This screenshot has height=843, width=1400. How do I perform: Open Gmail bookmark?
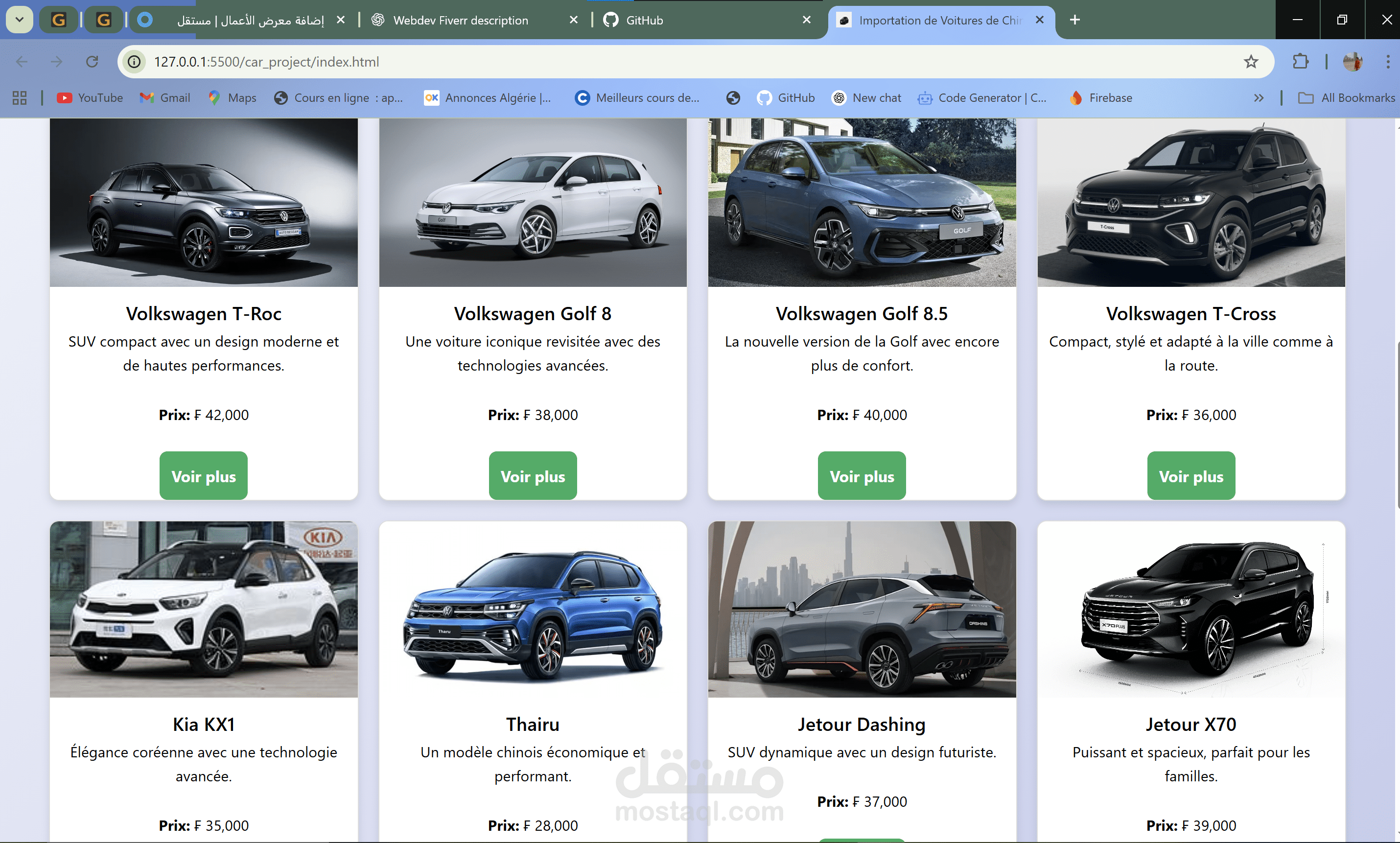pyautogui.click(x=164, y=98)
